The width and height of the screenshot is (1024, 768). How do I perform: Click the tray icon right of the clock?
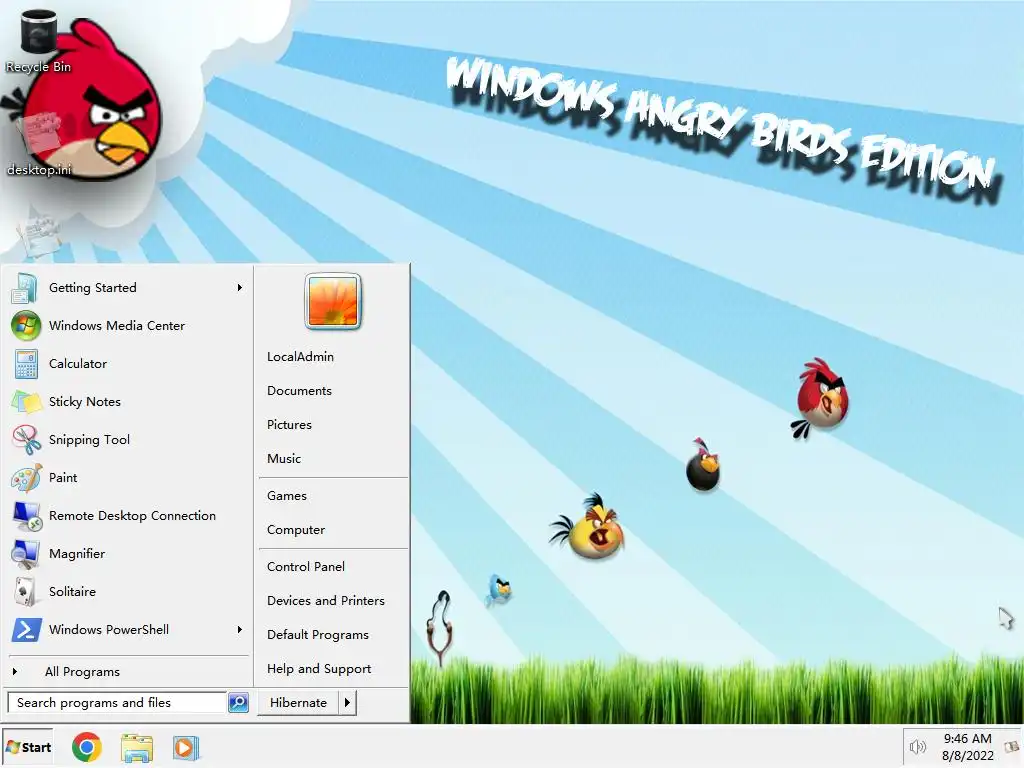(x=1011, y=746)
